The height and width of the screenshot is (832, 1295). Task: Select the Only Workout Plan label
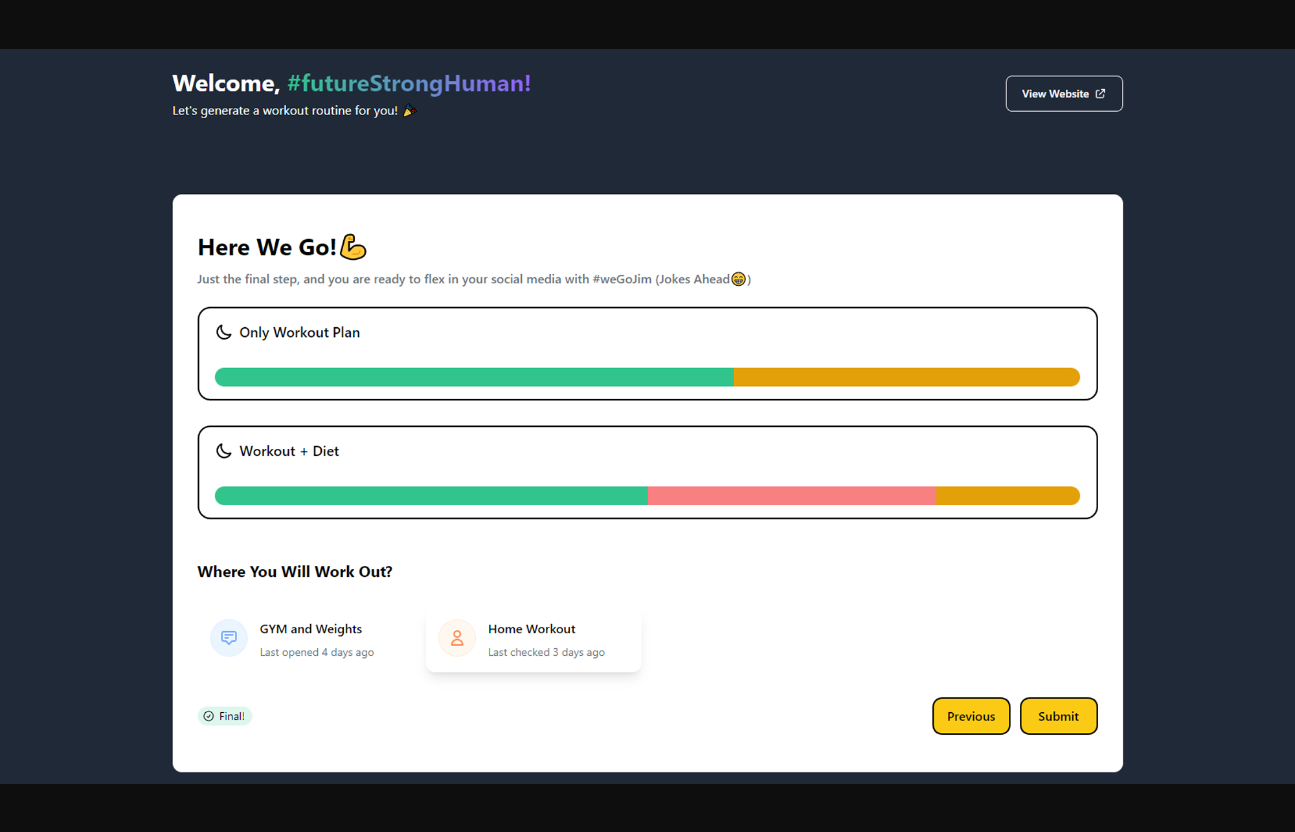click(299, 332)
